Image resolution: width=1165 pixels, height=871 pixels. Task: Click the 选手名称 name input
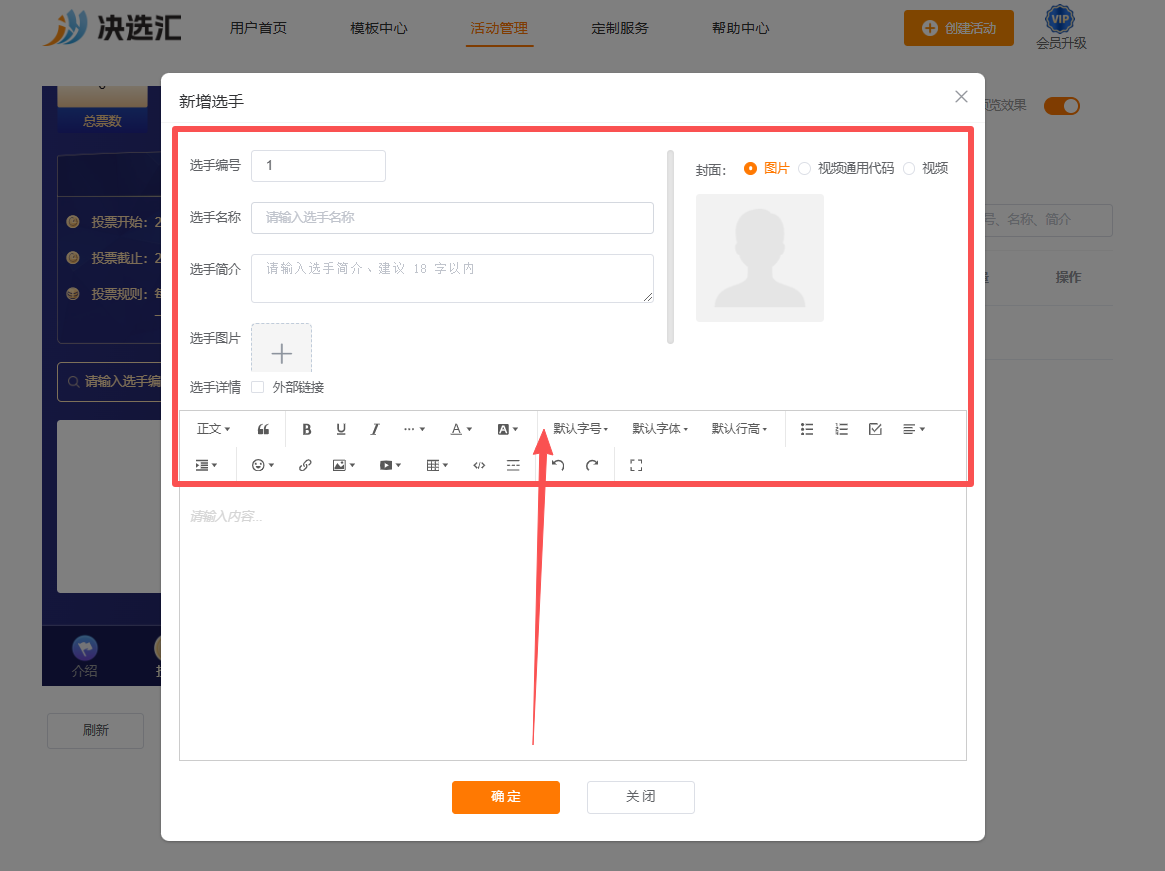(x=452, y=218)
